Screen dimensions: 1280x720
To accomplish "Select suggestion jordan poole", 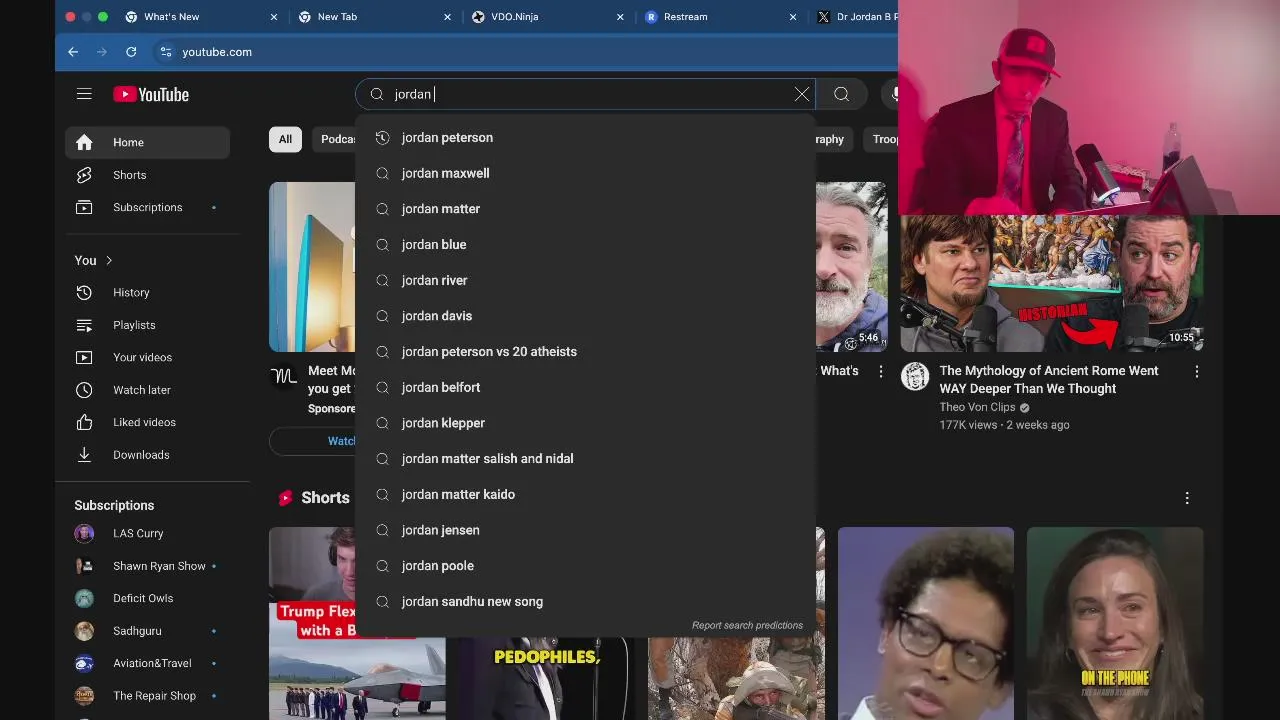I will [585, 566].
